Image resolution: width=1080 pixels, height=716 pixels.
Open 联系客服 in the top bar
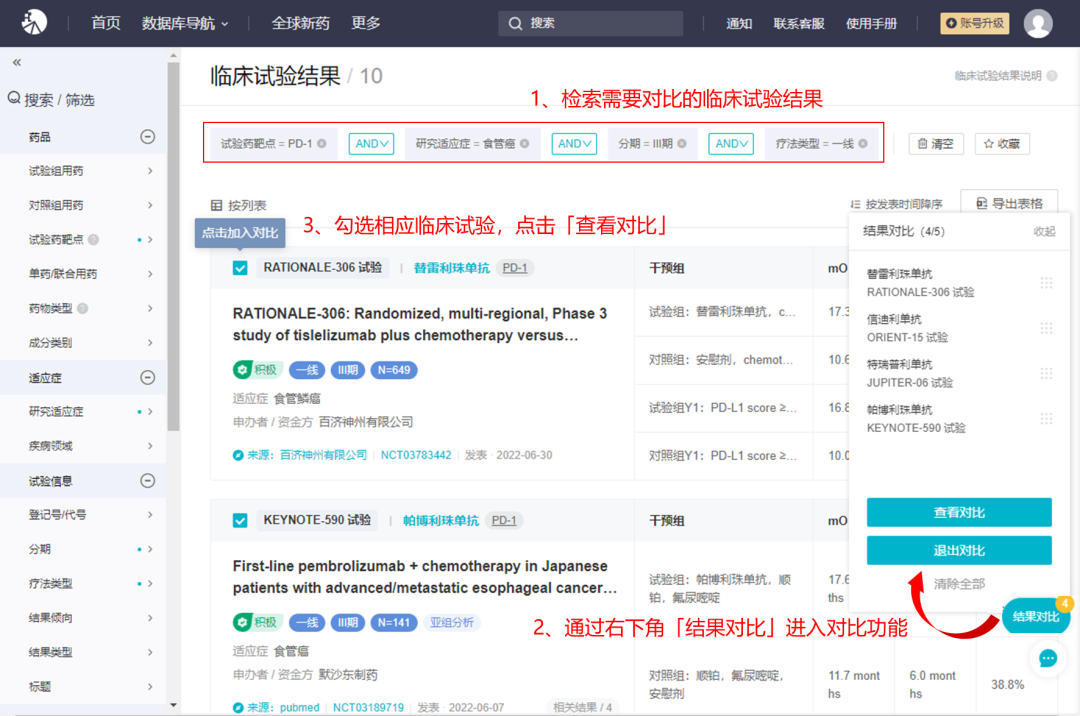tap(799, 24)
